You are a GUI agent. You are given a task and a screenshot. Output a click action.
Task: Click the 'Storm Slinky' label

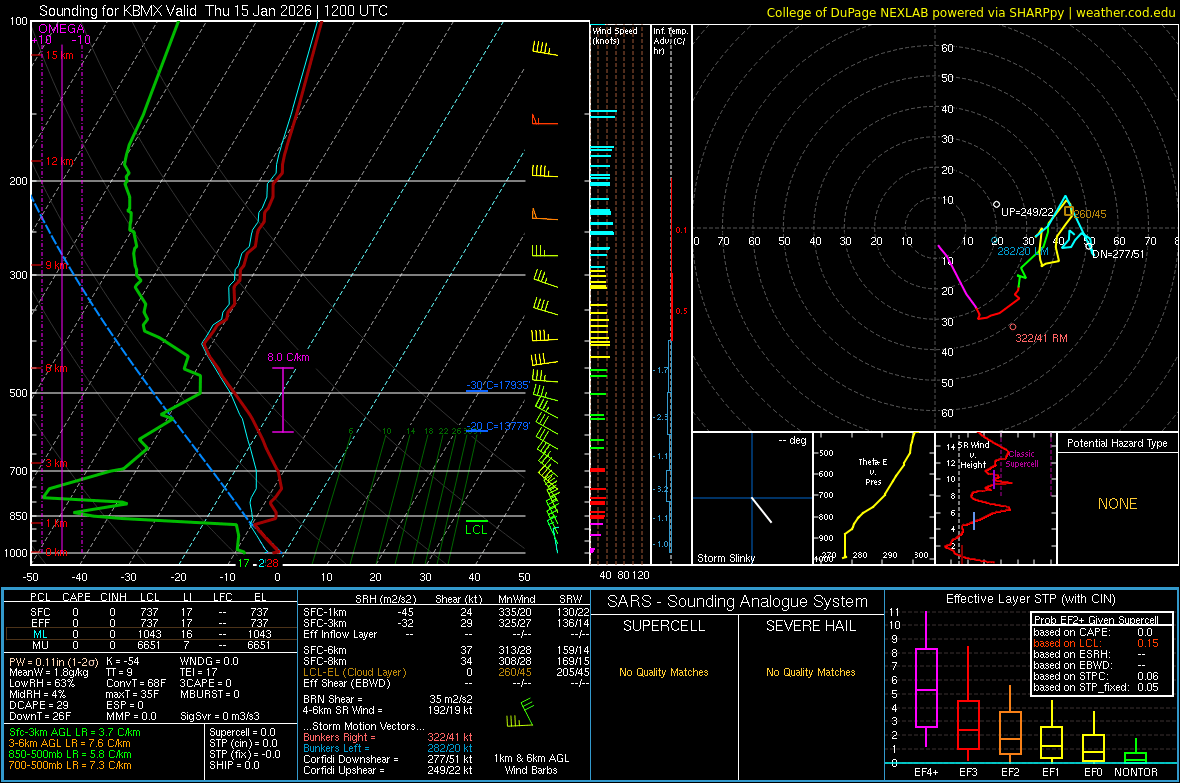(x=725, y=558)
